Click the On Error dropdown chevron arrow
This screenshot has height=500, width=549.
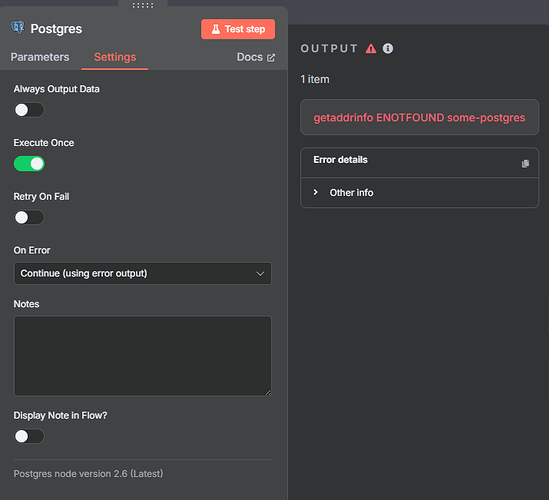pos(260,273)
